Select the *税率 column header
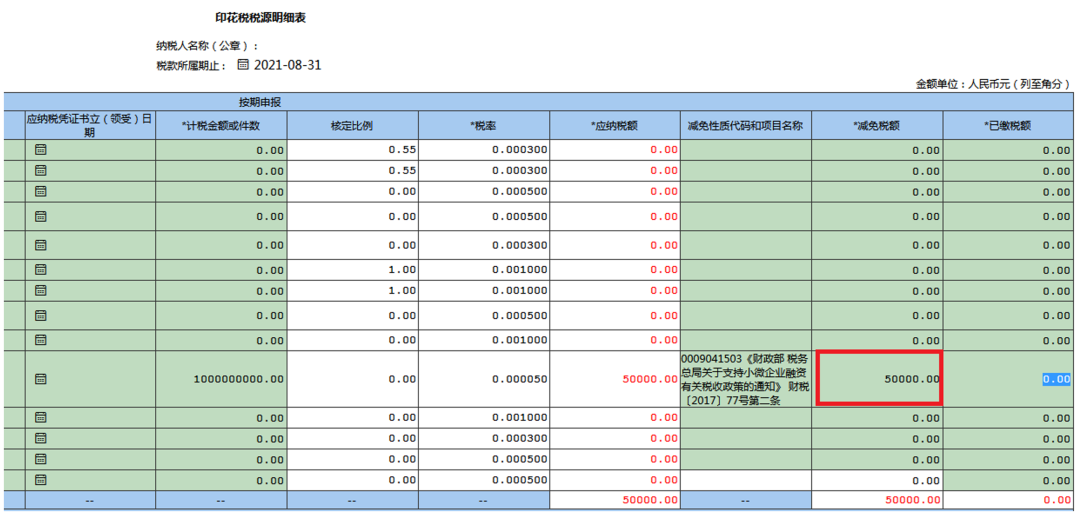This screenshot has width=1080, height=518. [484, 125]
